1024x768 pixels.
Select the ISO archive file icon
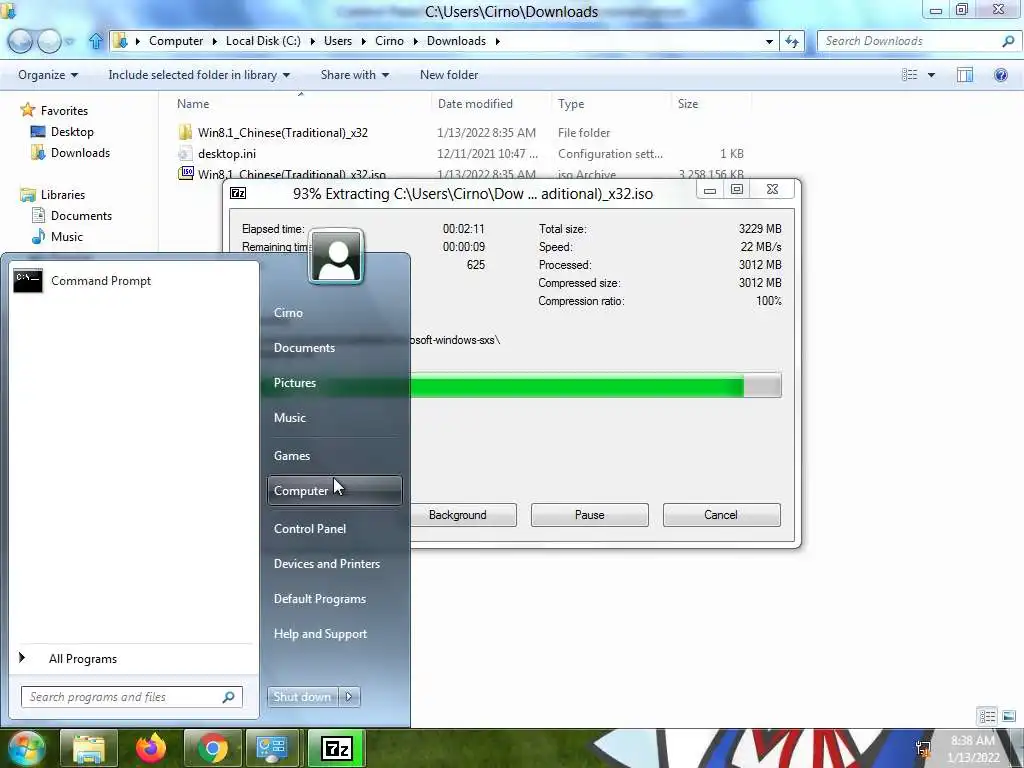pos(186,173)
